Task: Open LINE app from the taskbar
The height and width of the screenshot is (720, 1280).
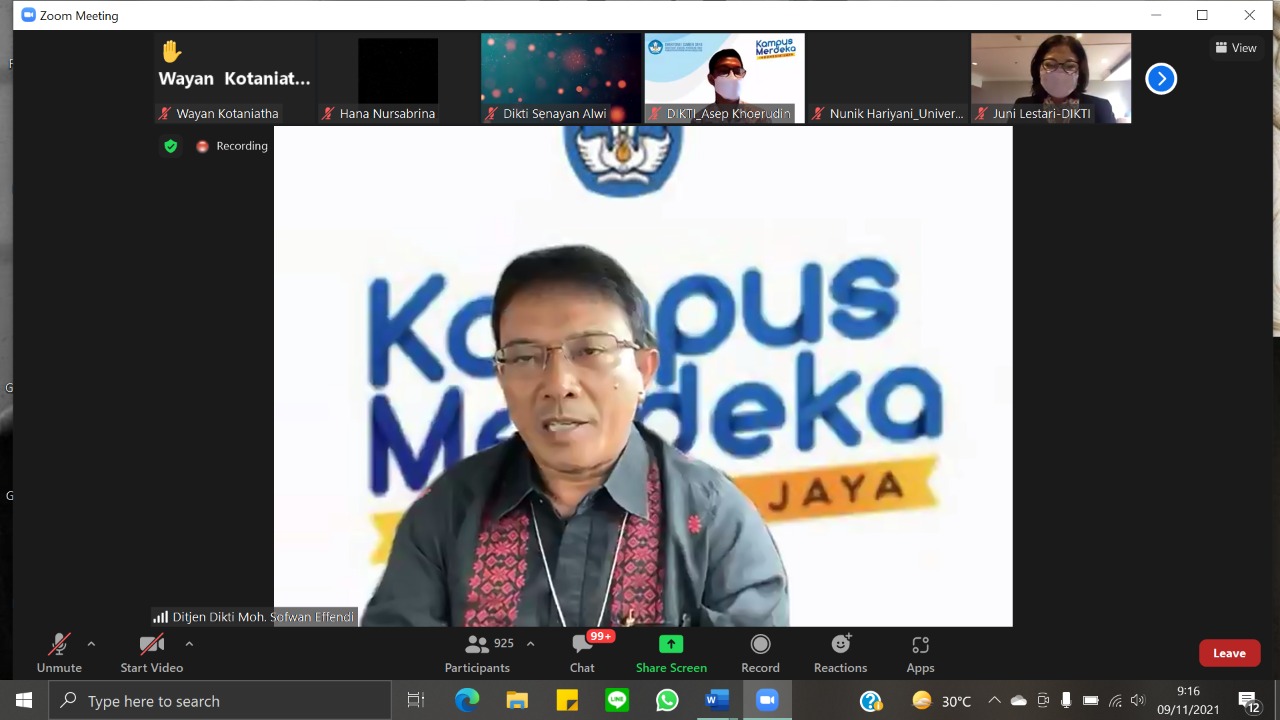Action: pos(617,701)
